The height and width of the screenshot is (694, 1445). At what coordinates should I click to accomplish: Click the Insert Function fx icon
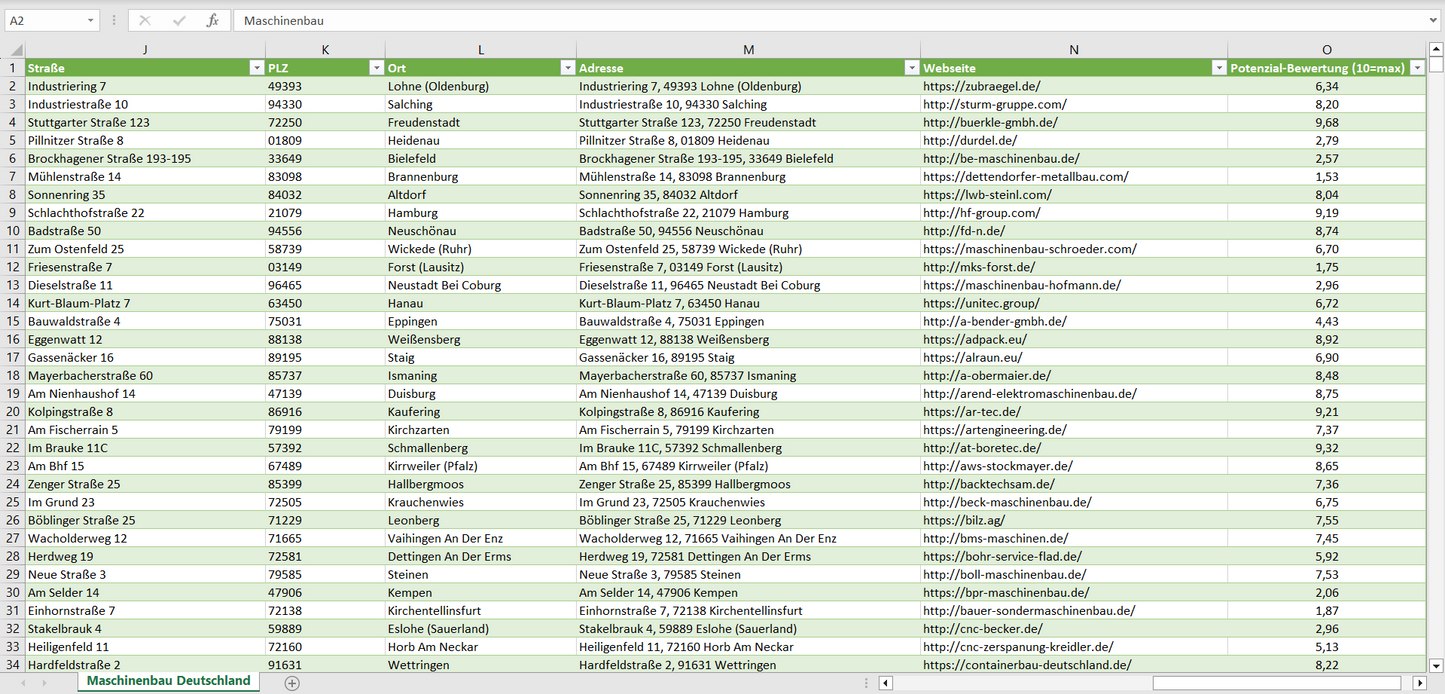click(212, 20)
